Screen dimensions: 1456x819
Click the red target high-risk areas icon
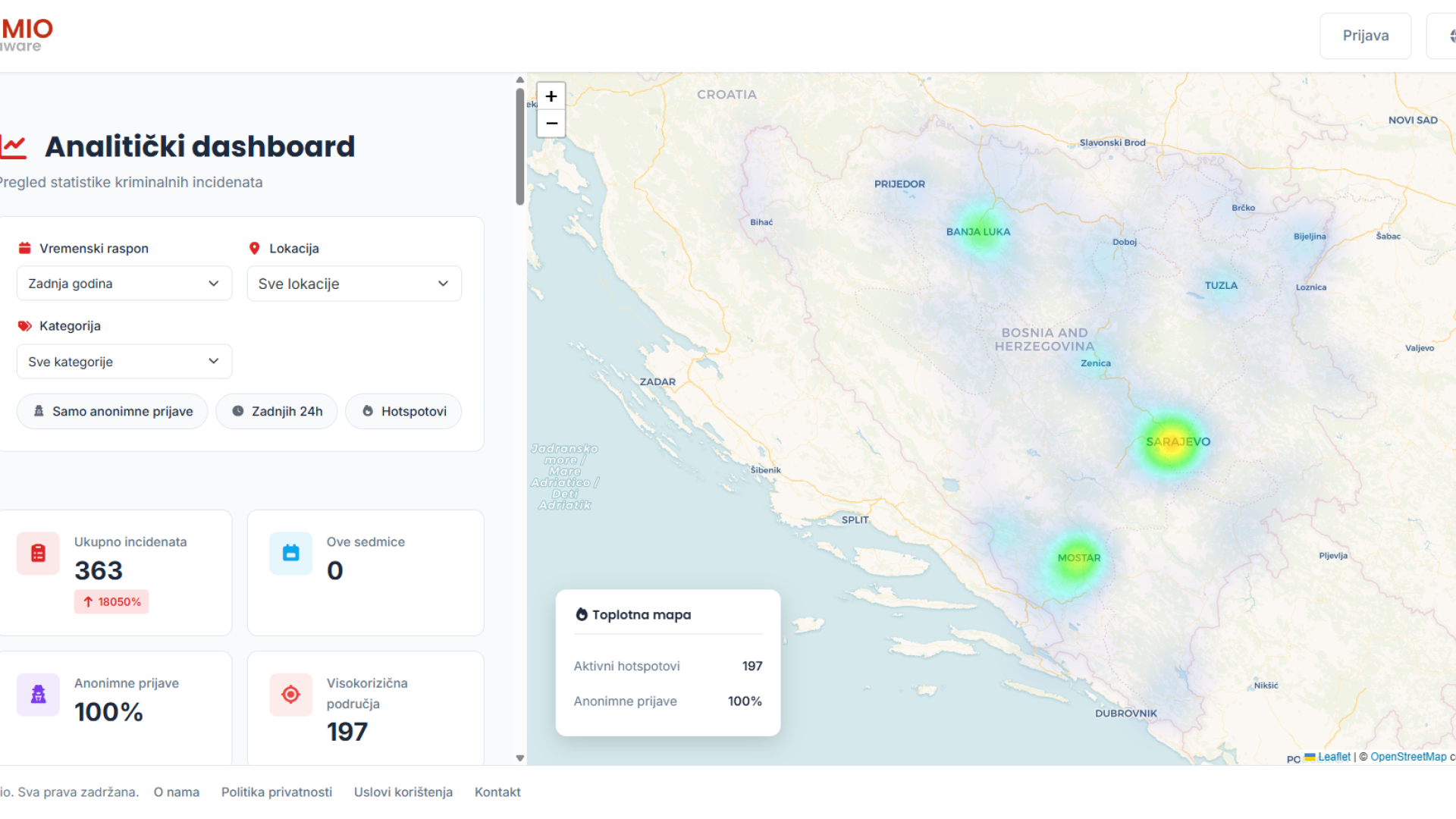290,695
